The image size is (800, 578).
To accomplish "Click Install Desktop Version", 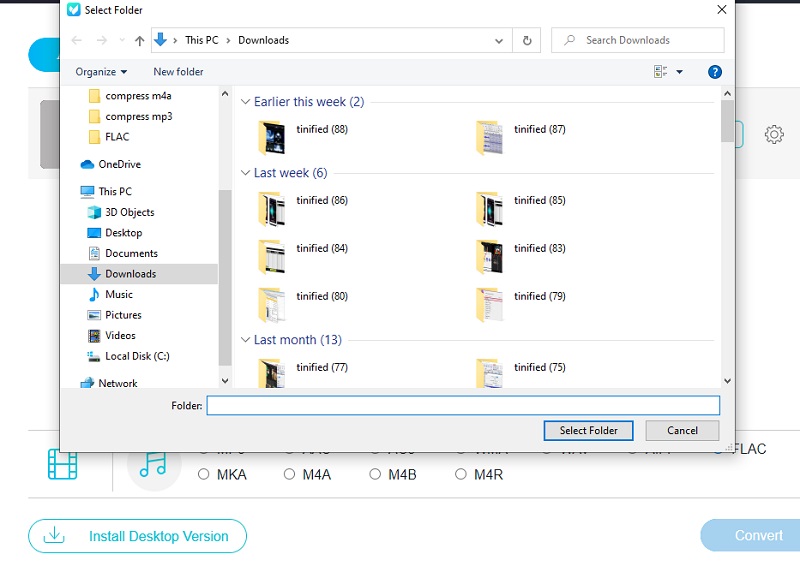I will [137, 536].
